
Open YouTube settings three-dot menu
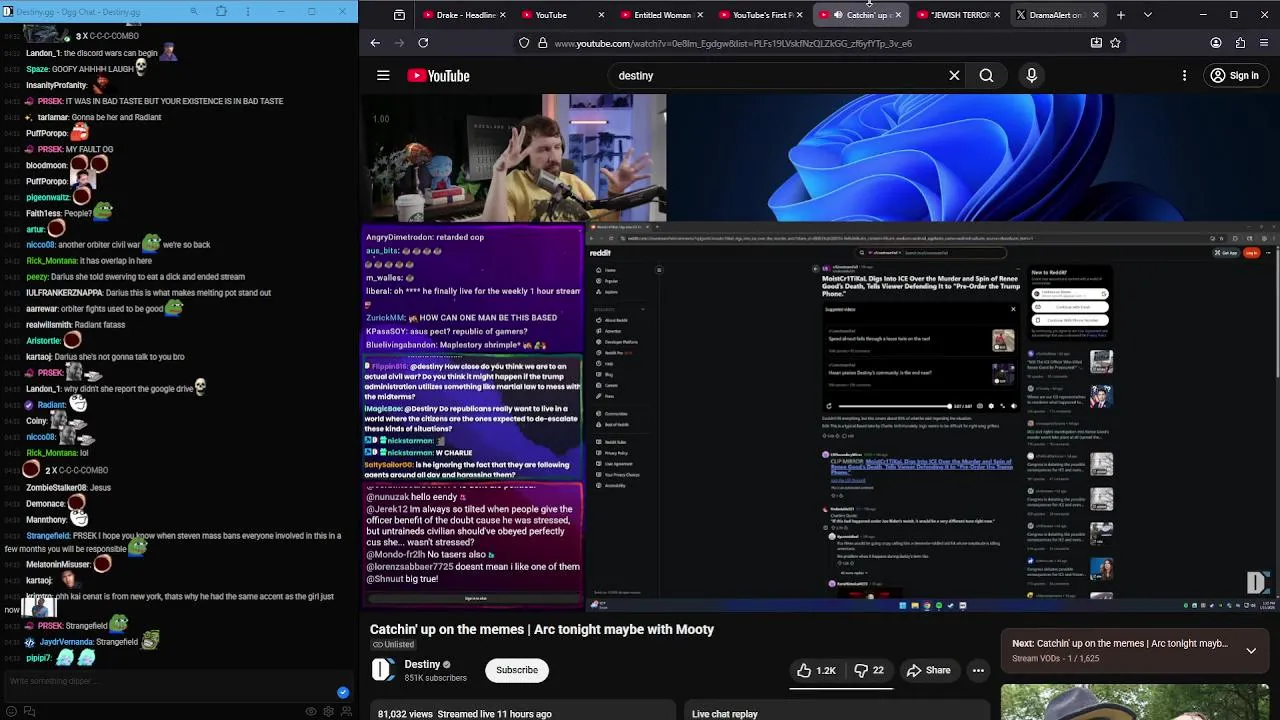click(1185, 76)
